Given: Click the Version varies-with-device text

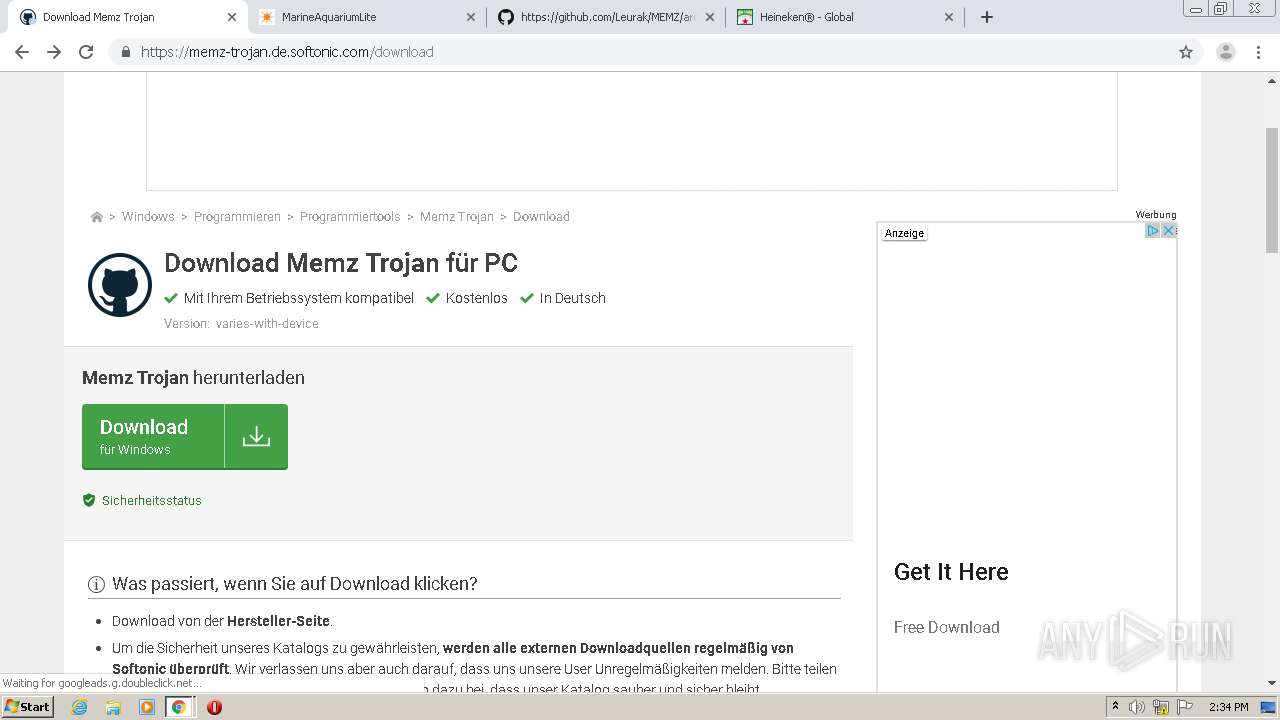Looking at the screenshot, I should point(241,324).
